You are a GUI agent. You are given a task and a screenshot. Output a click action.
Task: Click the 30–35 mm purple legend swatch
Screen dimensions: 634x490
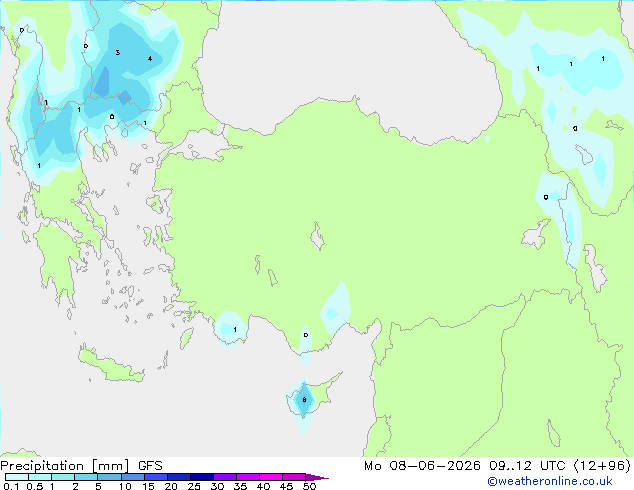pyautogui.click(x=224, y=477)
